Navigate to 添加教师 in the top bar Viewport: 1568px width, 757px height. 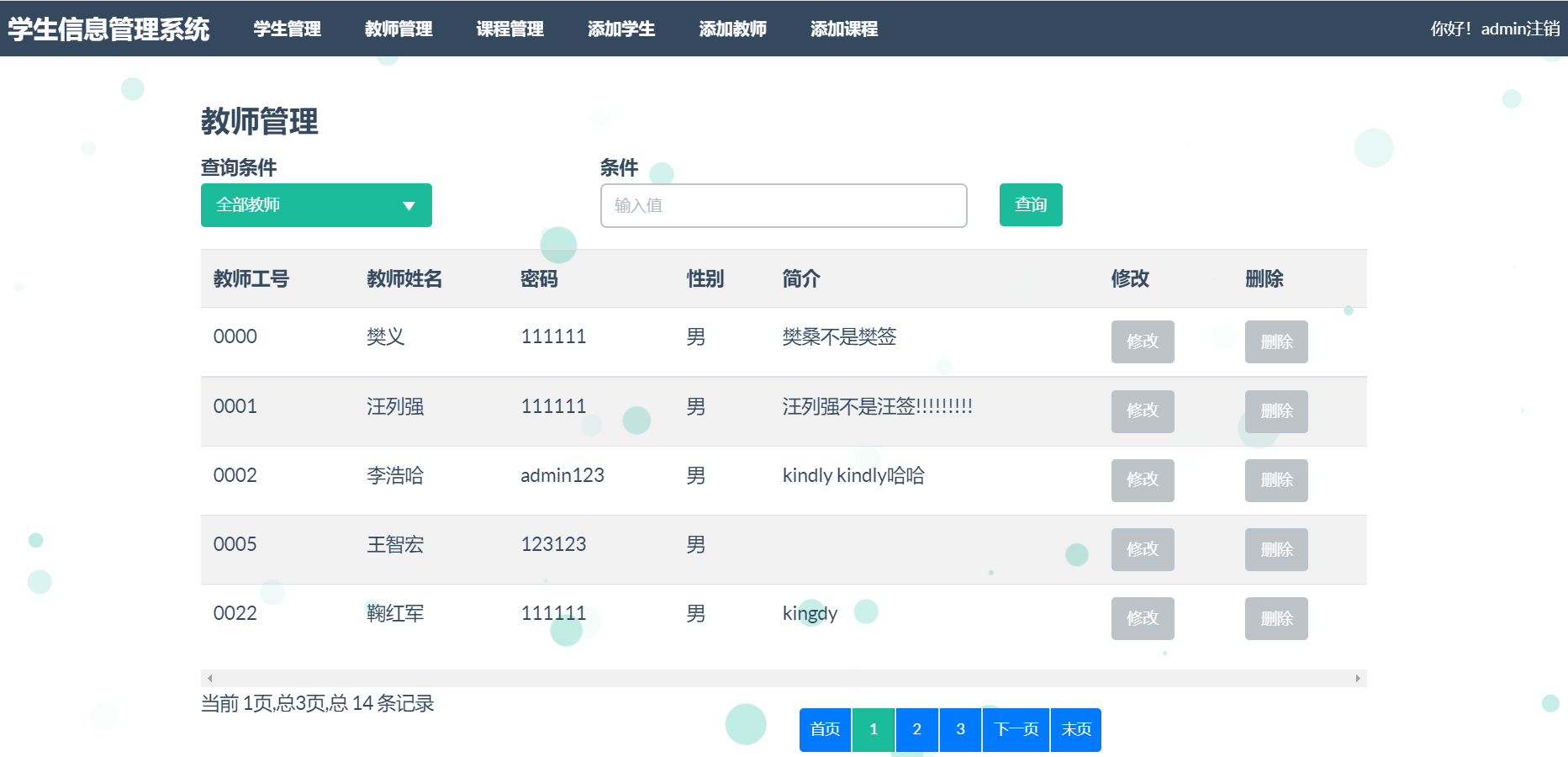click(x=732, y=29)
